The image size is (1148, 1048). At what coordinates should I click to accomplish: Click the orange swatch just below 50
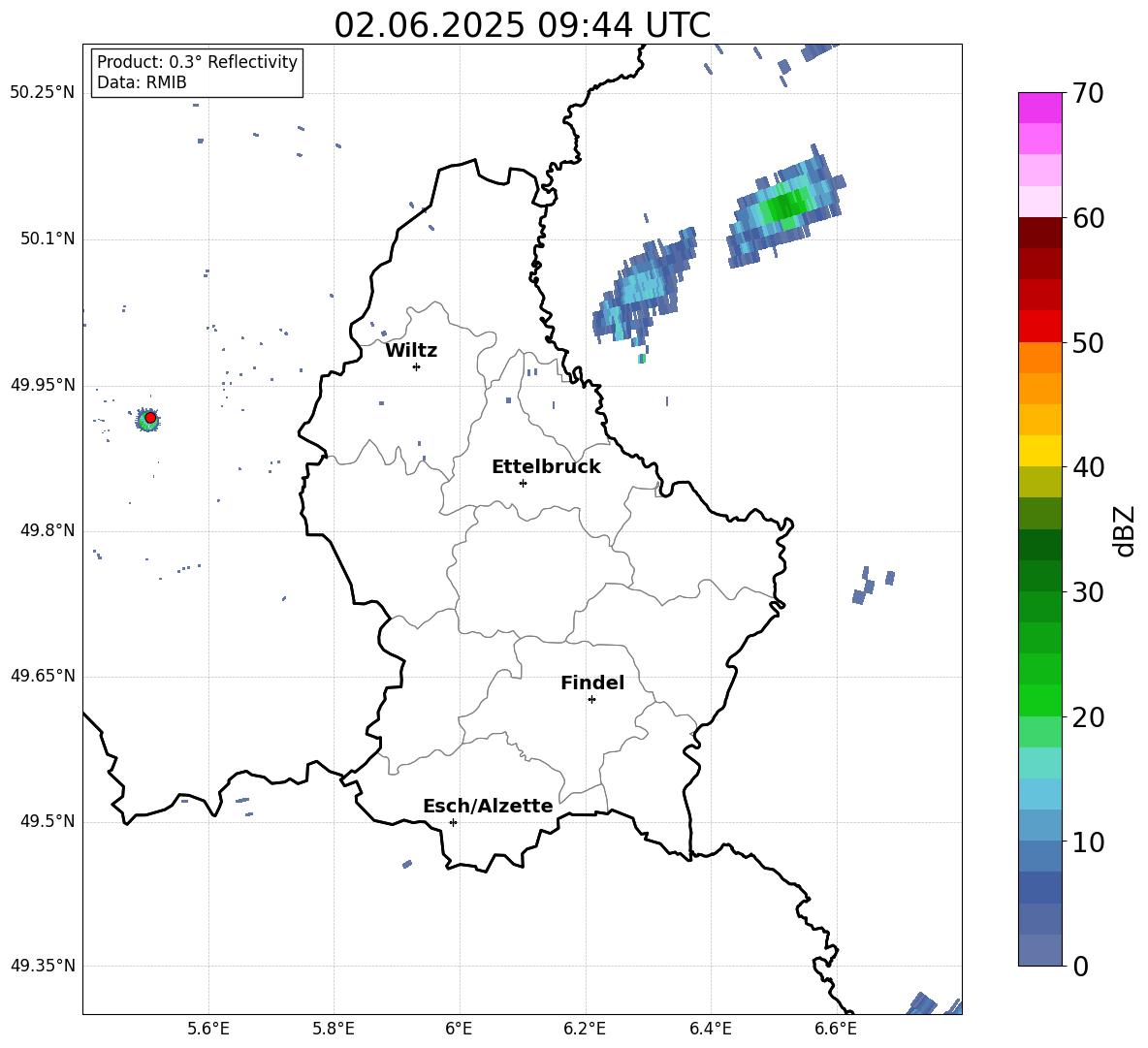1039,358
